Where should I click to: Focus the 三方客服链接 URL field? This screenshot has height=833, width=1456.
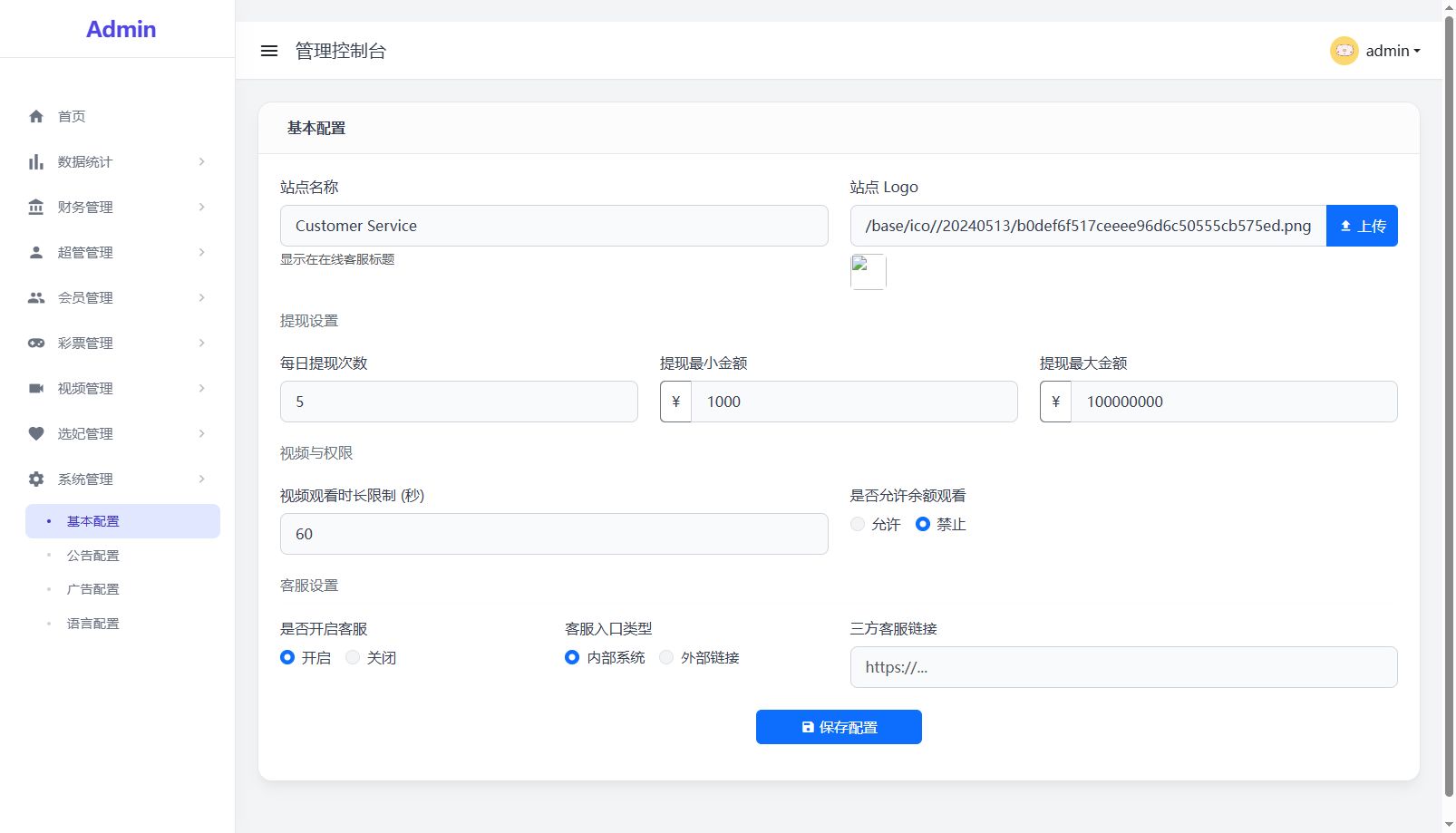coord(1123,667)
